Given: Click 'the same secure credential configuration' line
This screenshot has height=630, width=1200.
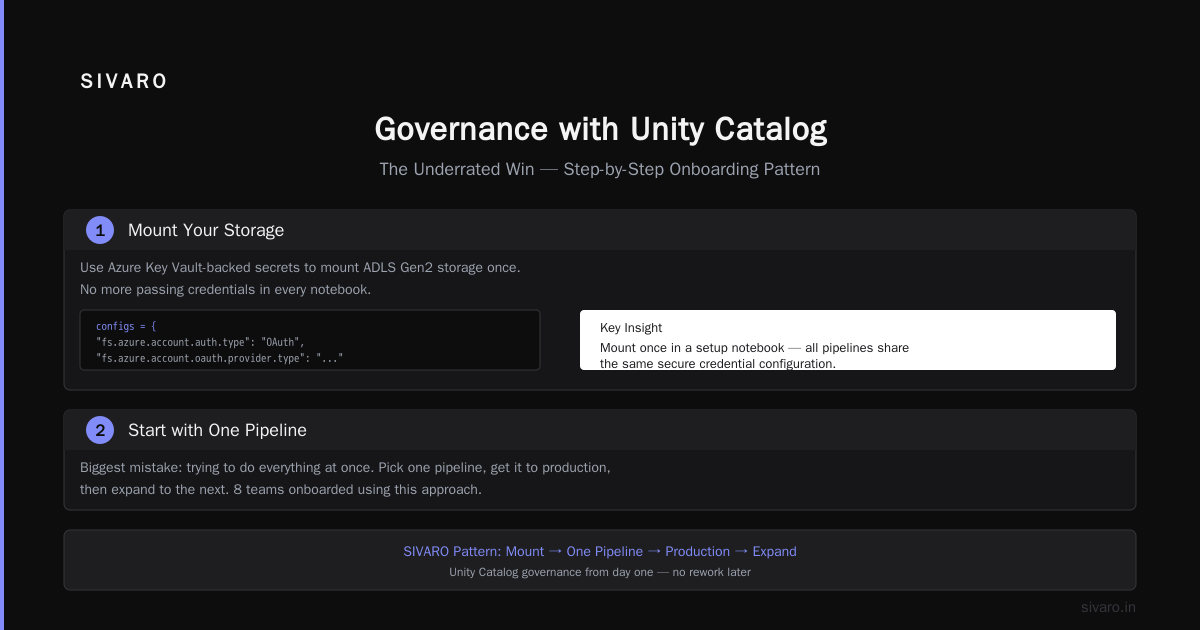Looking at the screenshot, I should point(718,364).
